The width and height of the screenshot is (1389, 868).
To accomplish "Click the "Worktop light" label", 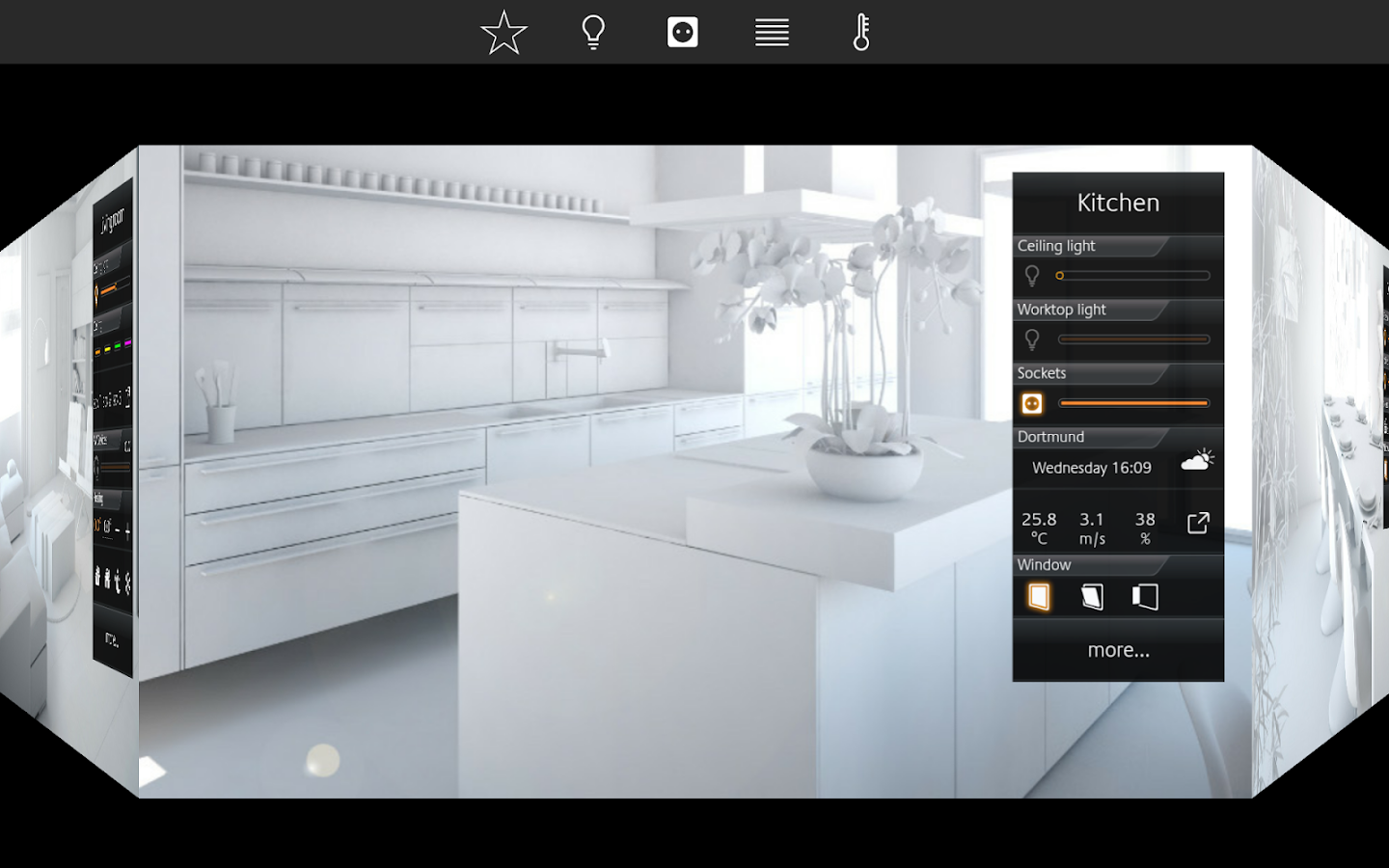I will pos(1061,310).
